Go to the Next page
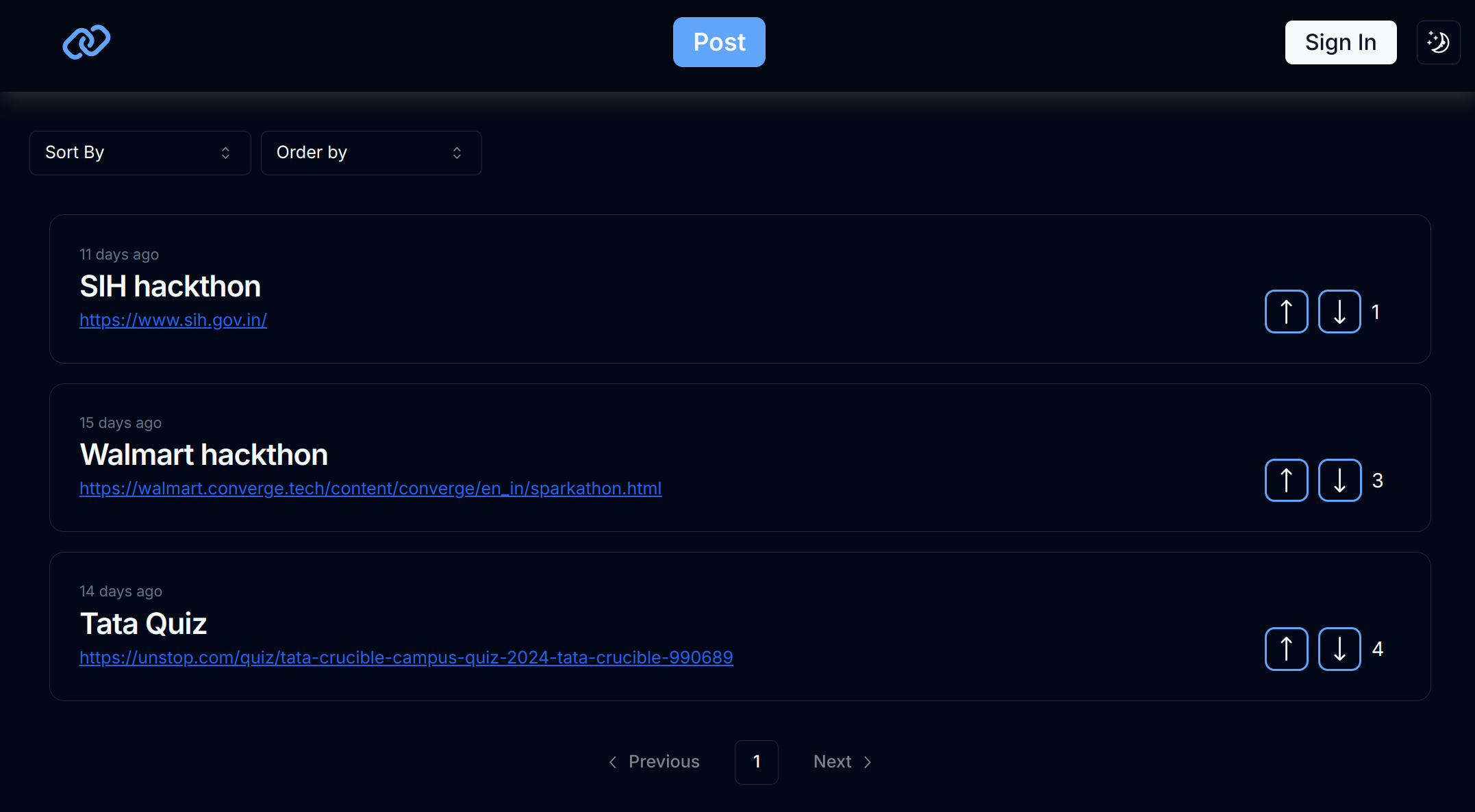Screen dimensions: 1475x812 click(842, 762)
